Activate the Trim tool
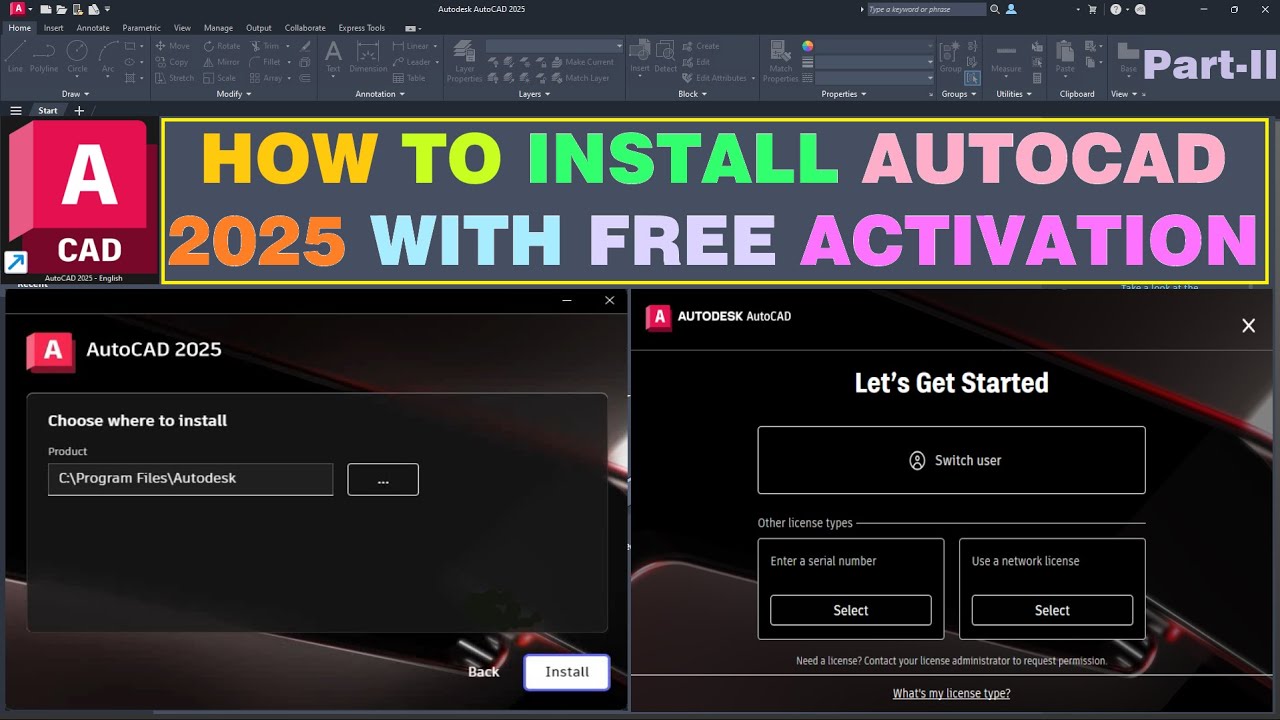Image resolution: width=1280 pixels, height=720 pixels. [265, 46]
